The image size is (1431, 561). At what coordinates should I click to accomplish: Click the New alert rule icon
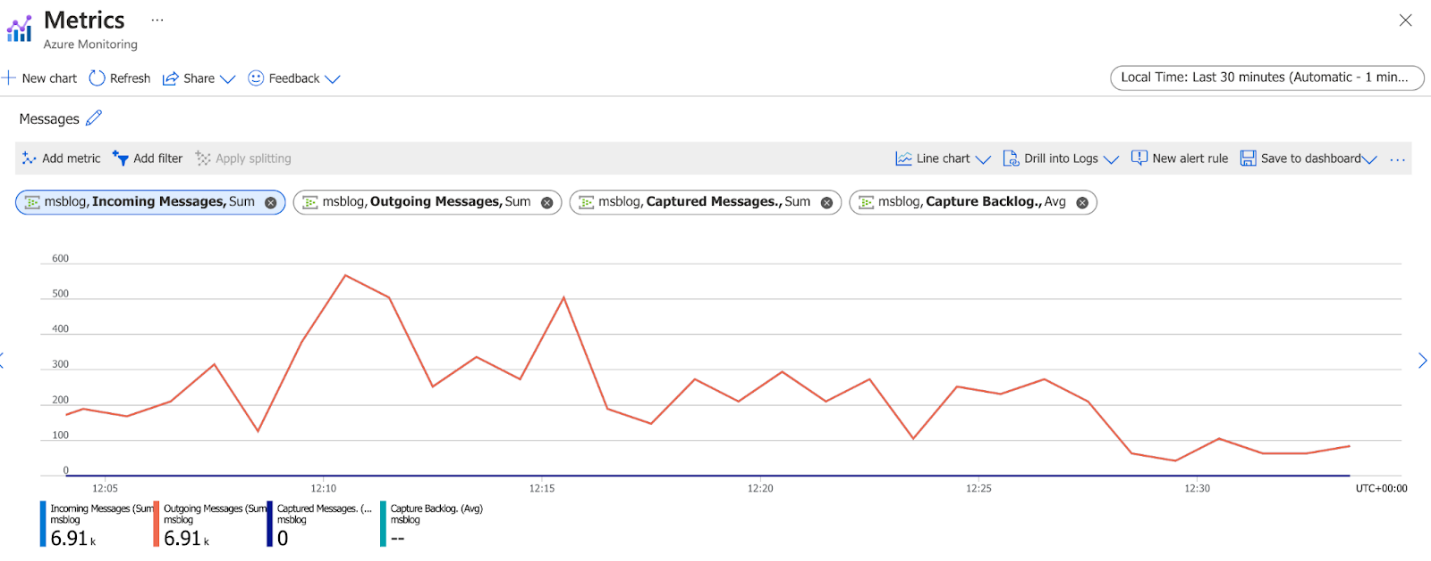[1139, 158]
